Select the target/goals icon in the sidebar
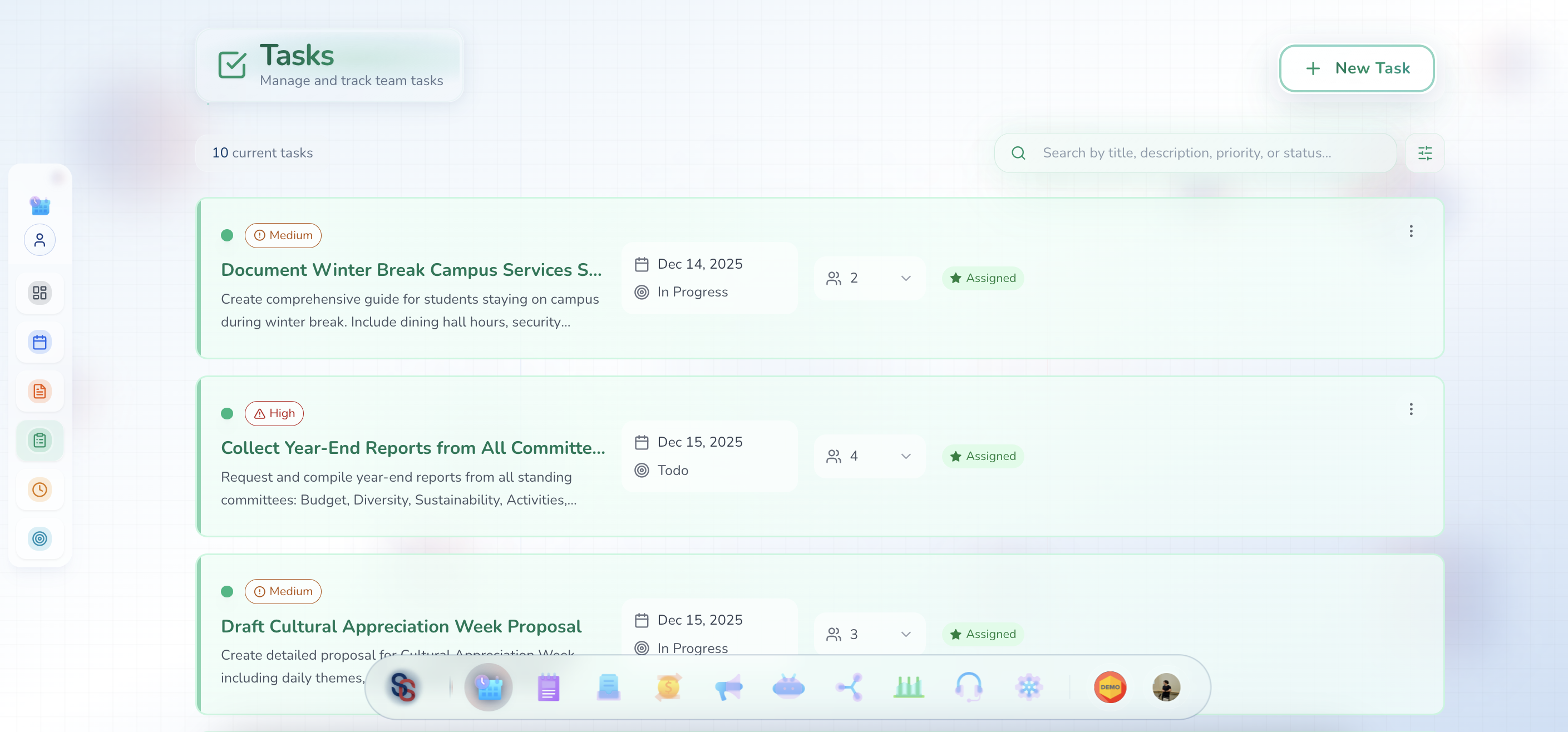Viewport: 1568px width, 732px height. pyautogui.click(x=40, y=538)
